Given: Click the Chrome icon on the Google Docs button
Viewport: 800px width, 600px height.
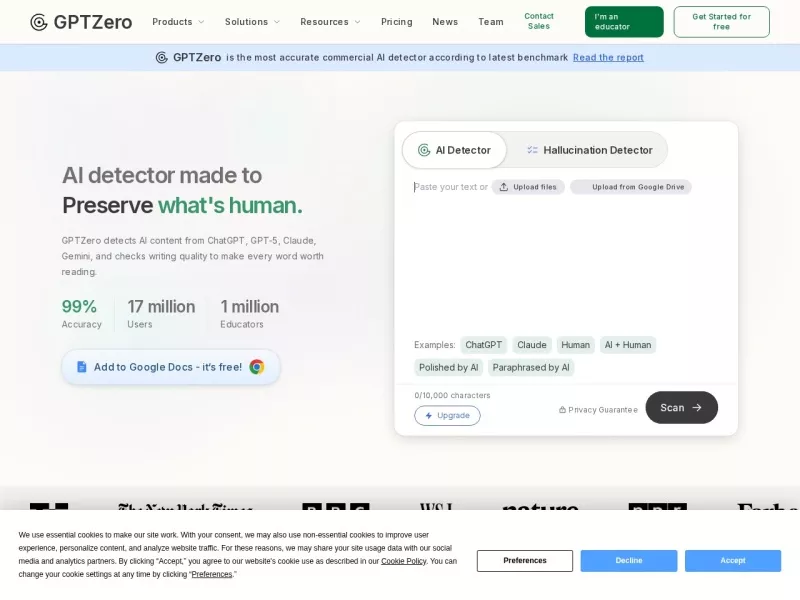Looking at the screenshot, I should coord(257,367).
